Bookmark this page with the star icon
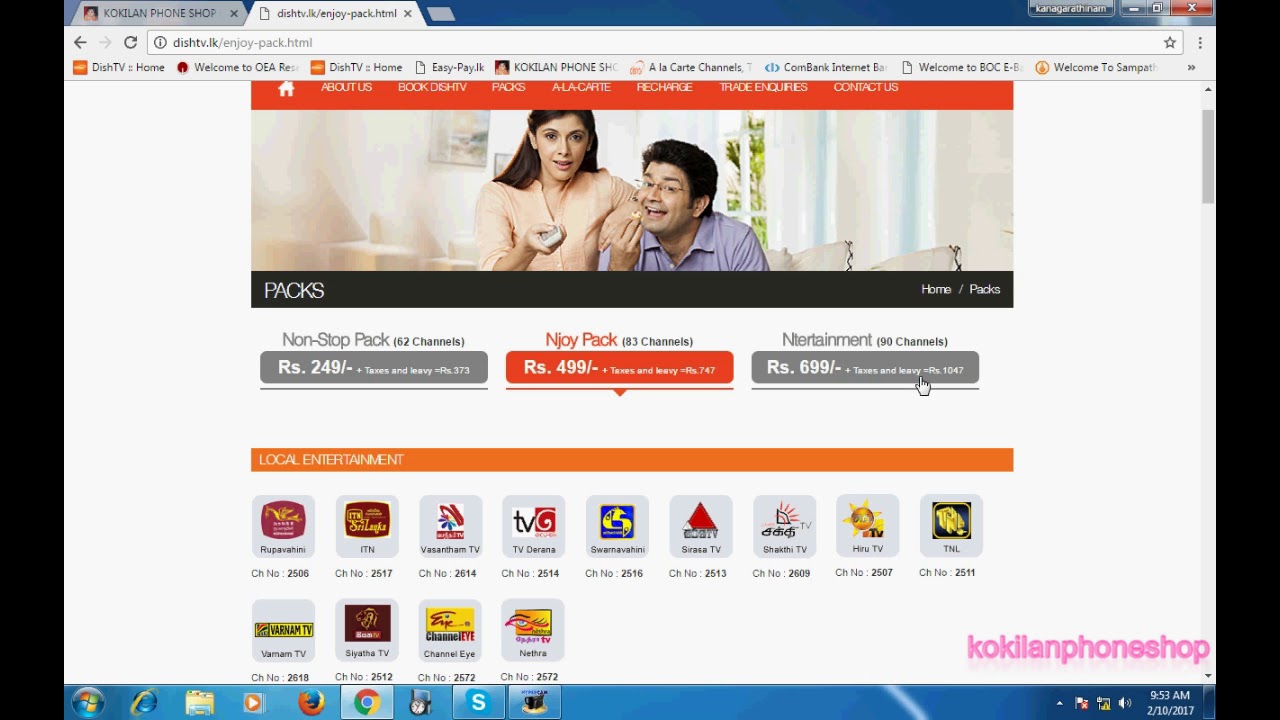Viewport: 1280px width, 720px height. point(1169,42)
